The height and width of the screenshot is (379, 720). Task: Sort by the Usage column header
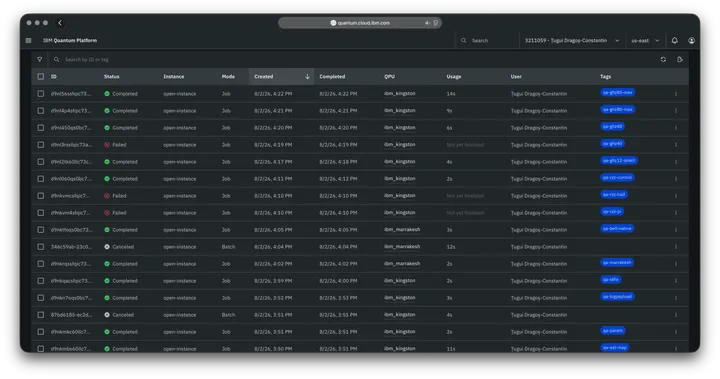(x=454, y=77)
